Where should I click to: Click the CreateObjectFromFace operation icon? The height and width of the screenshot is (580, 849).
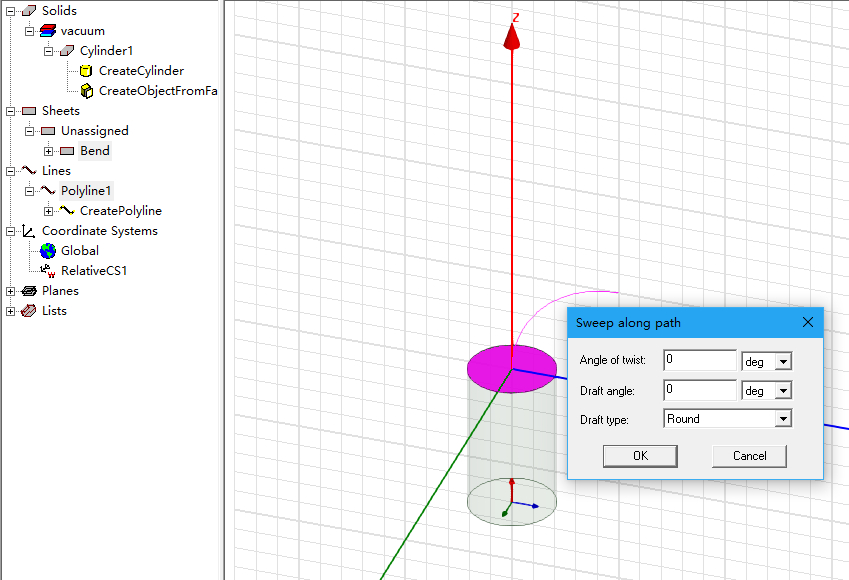pyautogui.click(x=86, y=91)
